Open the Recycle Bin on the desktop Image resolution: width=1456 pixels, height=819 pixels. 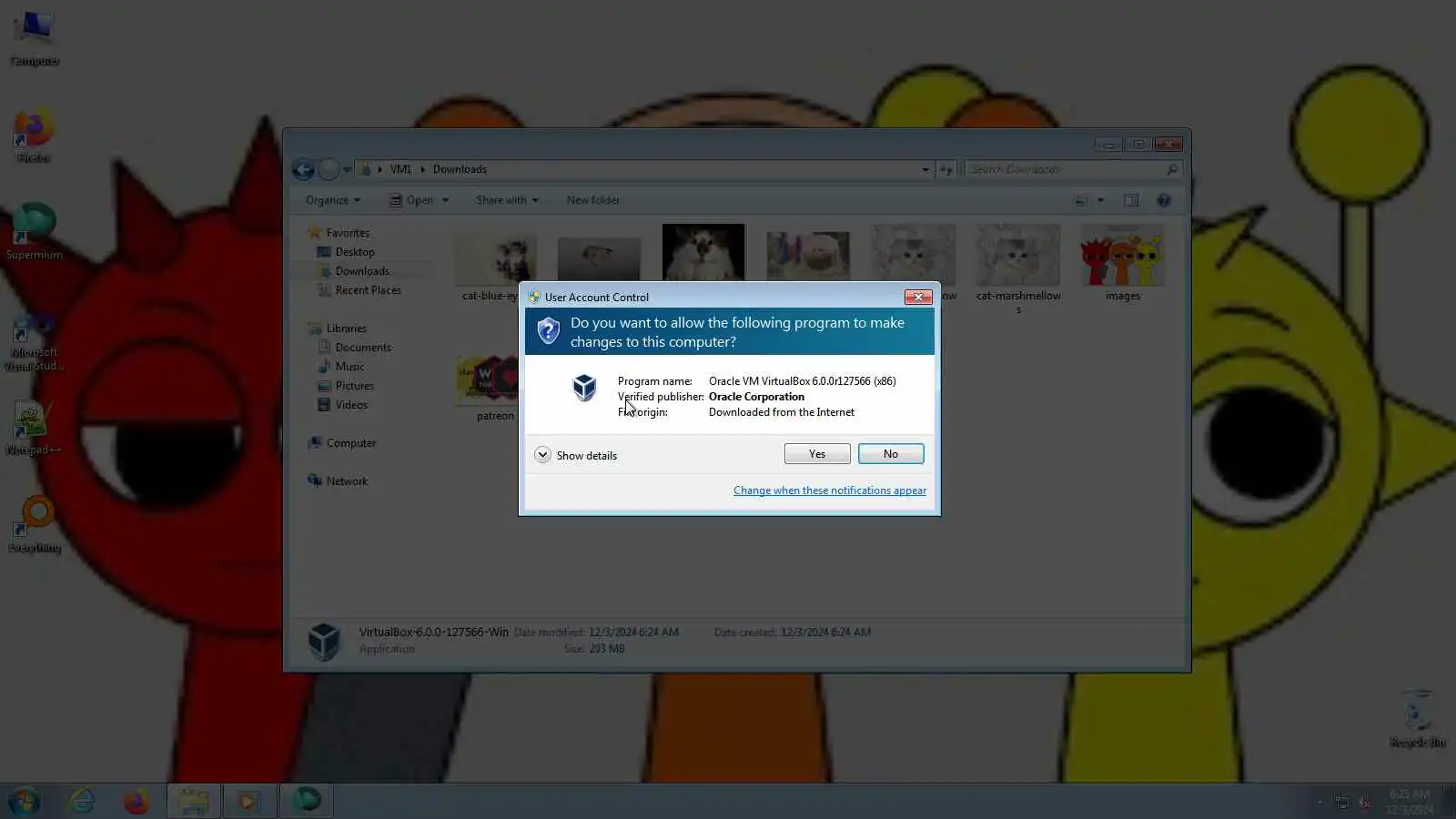coord(1418,719)
